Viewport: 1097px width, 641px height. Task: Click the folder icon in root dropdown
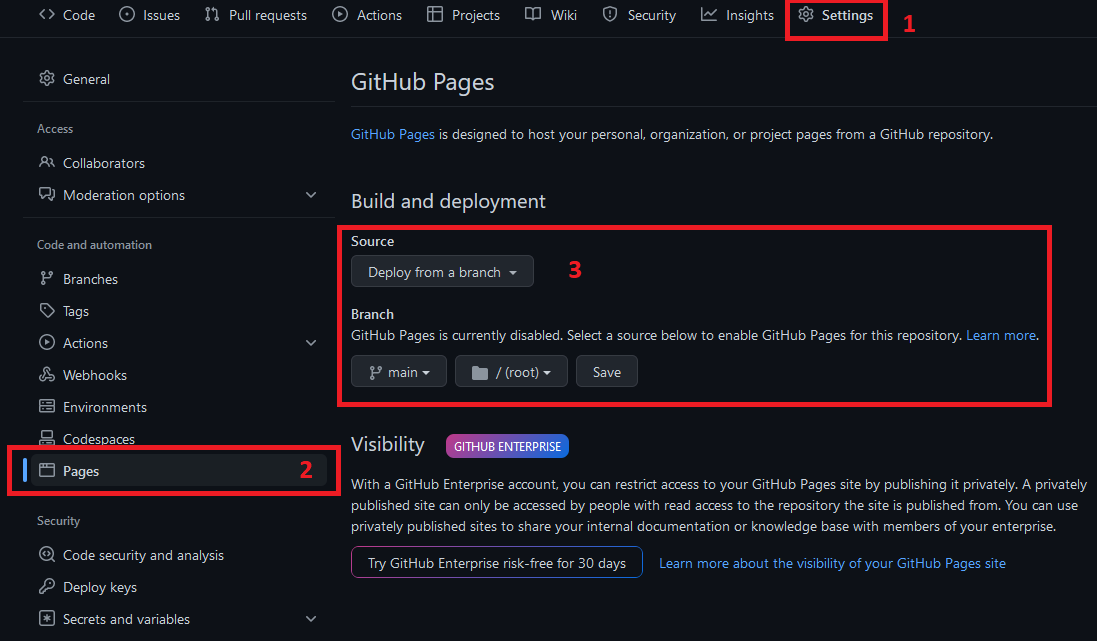click(480, 373)
